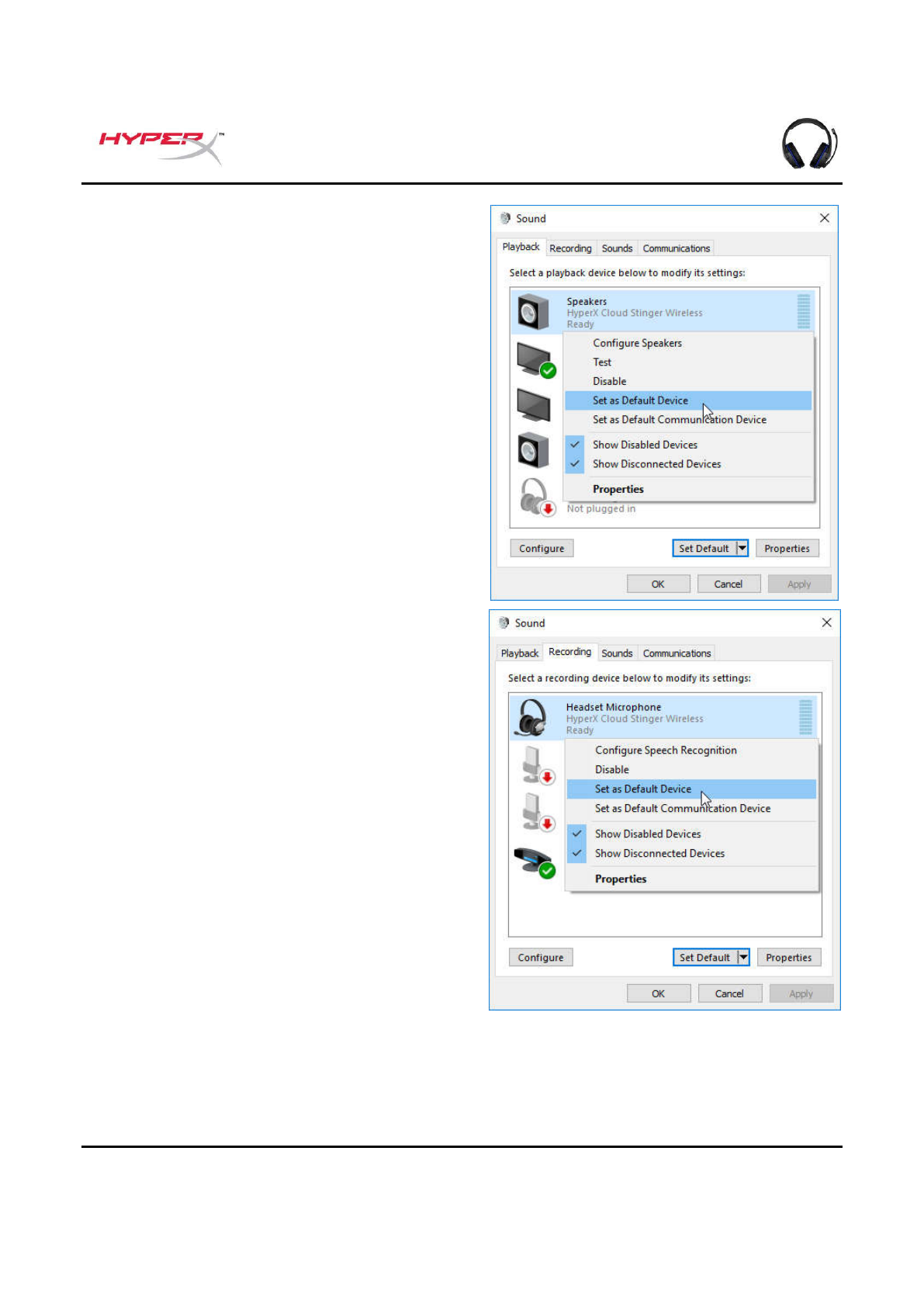Image resolution: width=924 pixels, height=1307 pixels.
Task: Choose Disable in the Recording context menu
Action: pyautogui.click(x=691, y=770)
